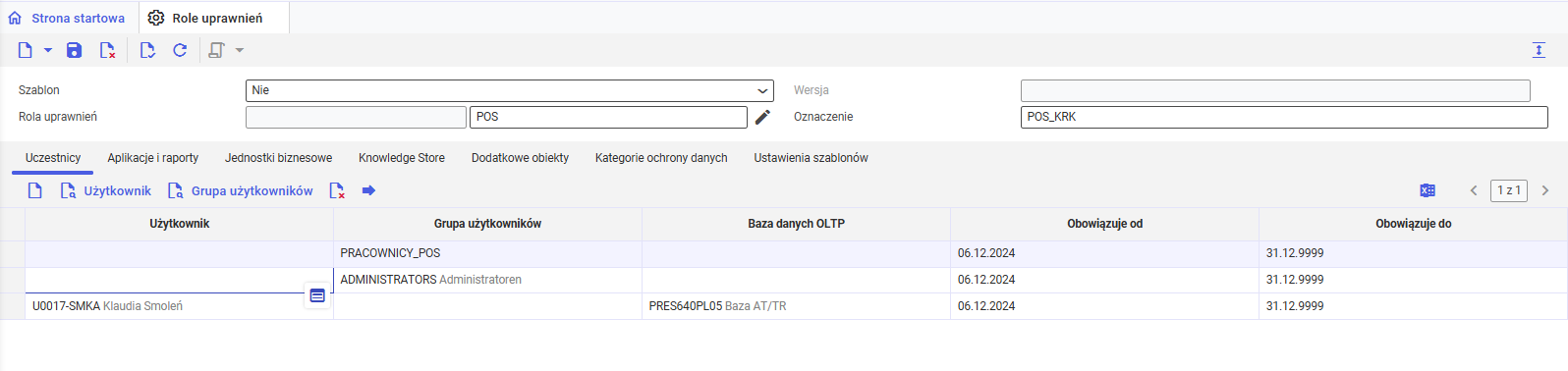The width and height of the screenshot is (1568, 371).
Task: Open the dropdown arrow next to the copy icon
Action: pos(239,50)
